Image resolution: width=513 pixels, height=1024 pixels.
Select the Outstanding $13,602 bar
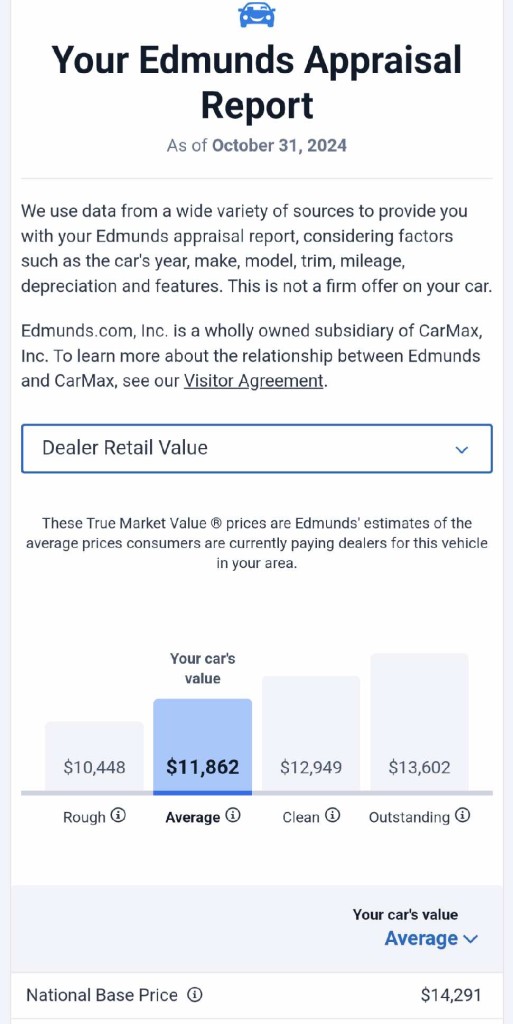coord(420,723)
